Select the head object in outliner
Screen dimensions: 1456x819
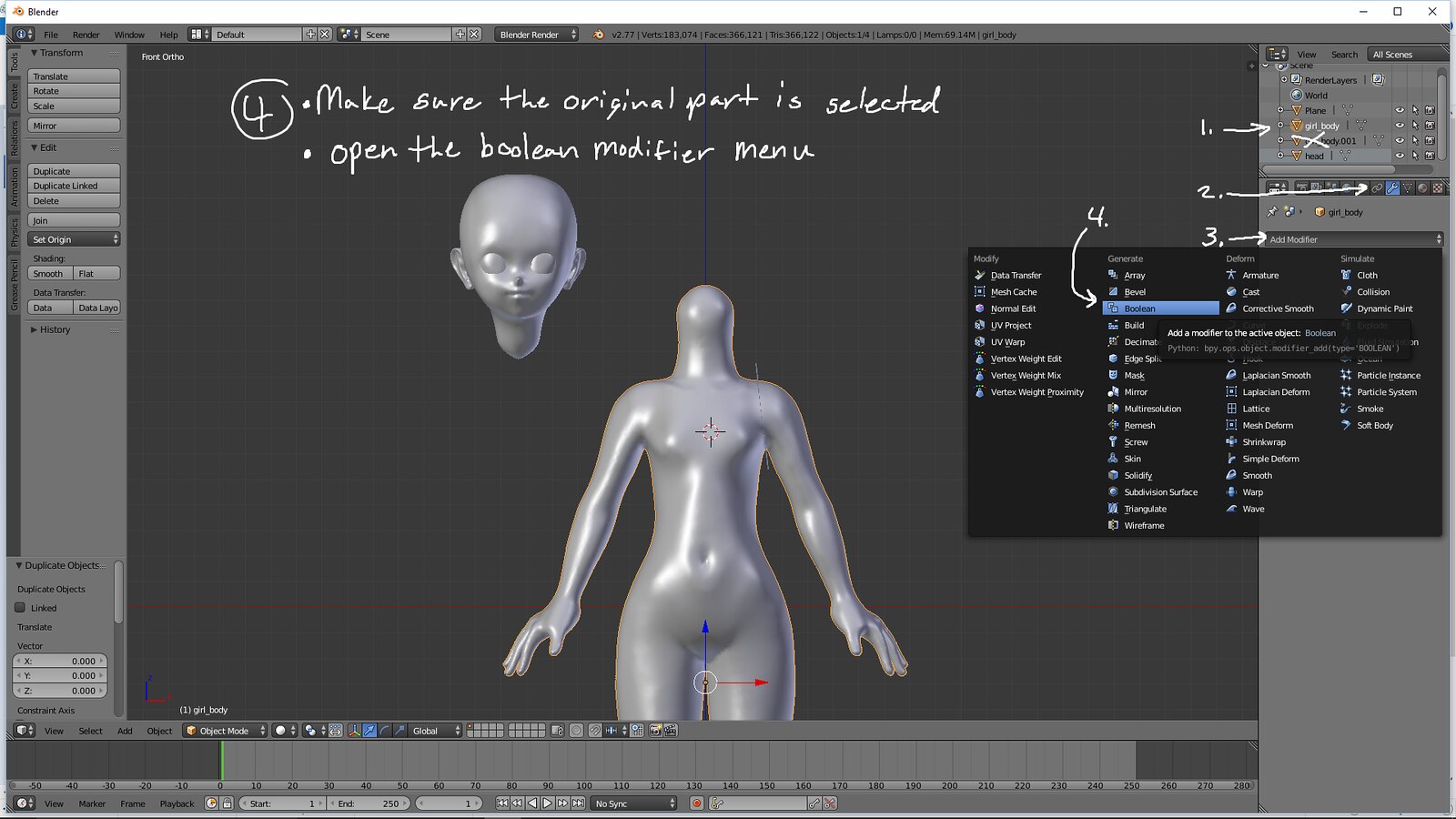1314,156
